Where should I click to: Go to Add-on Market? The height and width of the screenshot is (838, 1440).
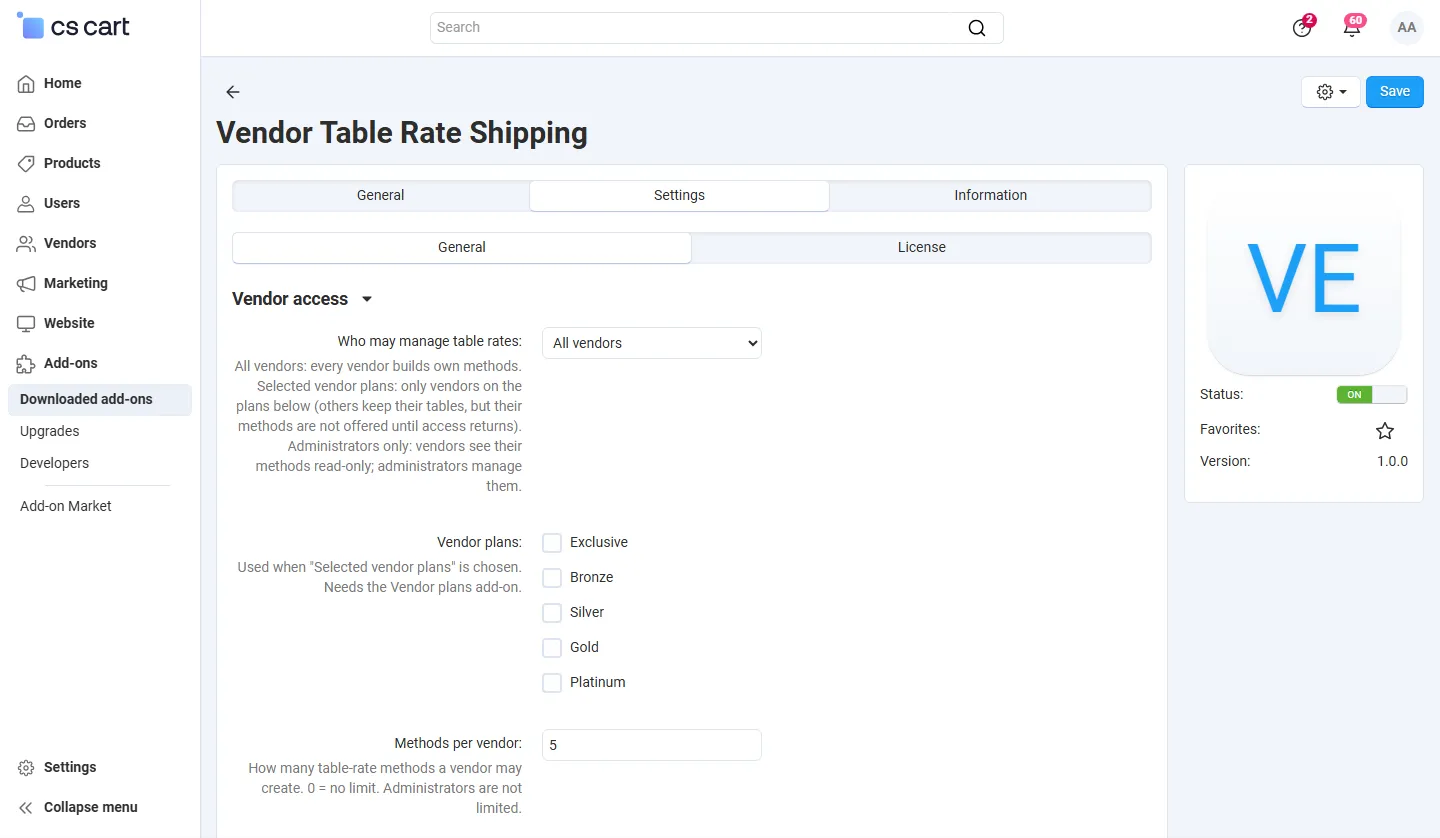(66, 507)
